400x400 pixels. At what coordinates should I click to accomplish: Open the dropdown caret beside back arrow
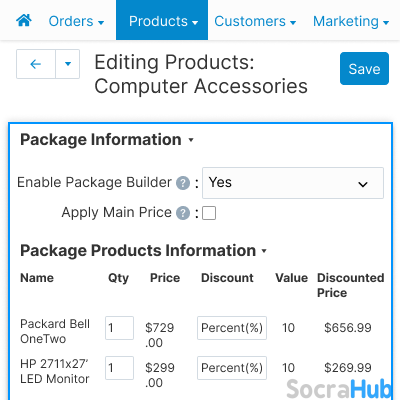(68, 64)
